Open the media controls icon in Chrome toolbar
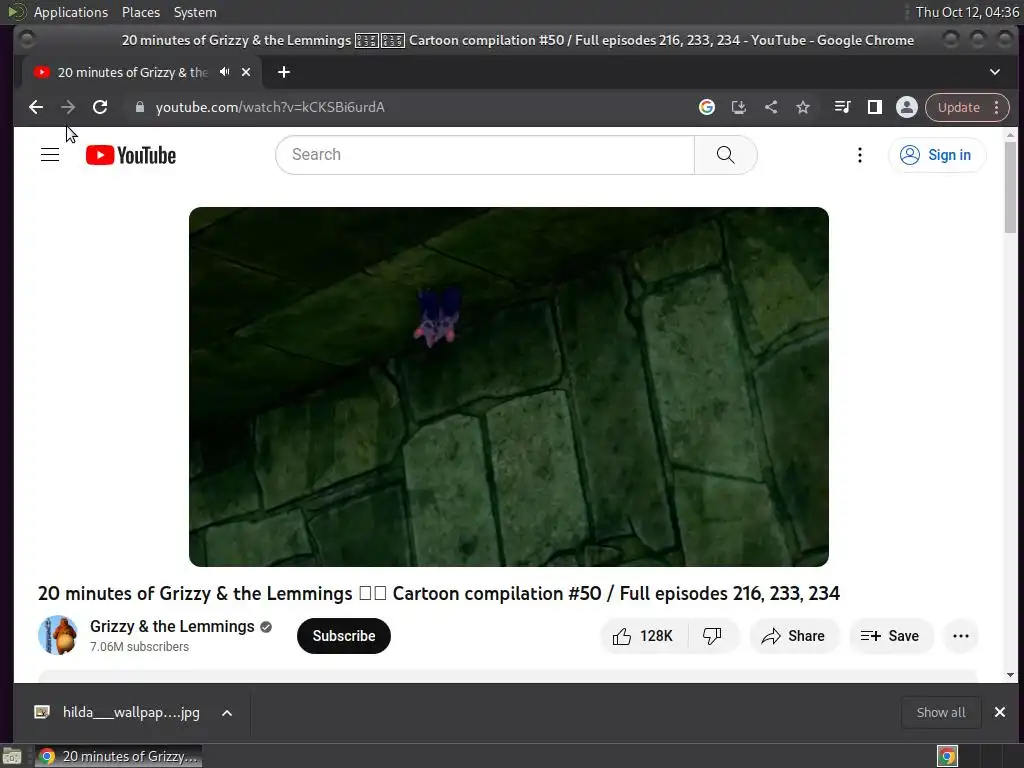The width and height of the screenshot is (1024, 768). click(842, 107)
